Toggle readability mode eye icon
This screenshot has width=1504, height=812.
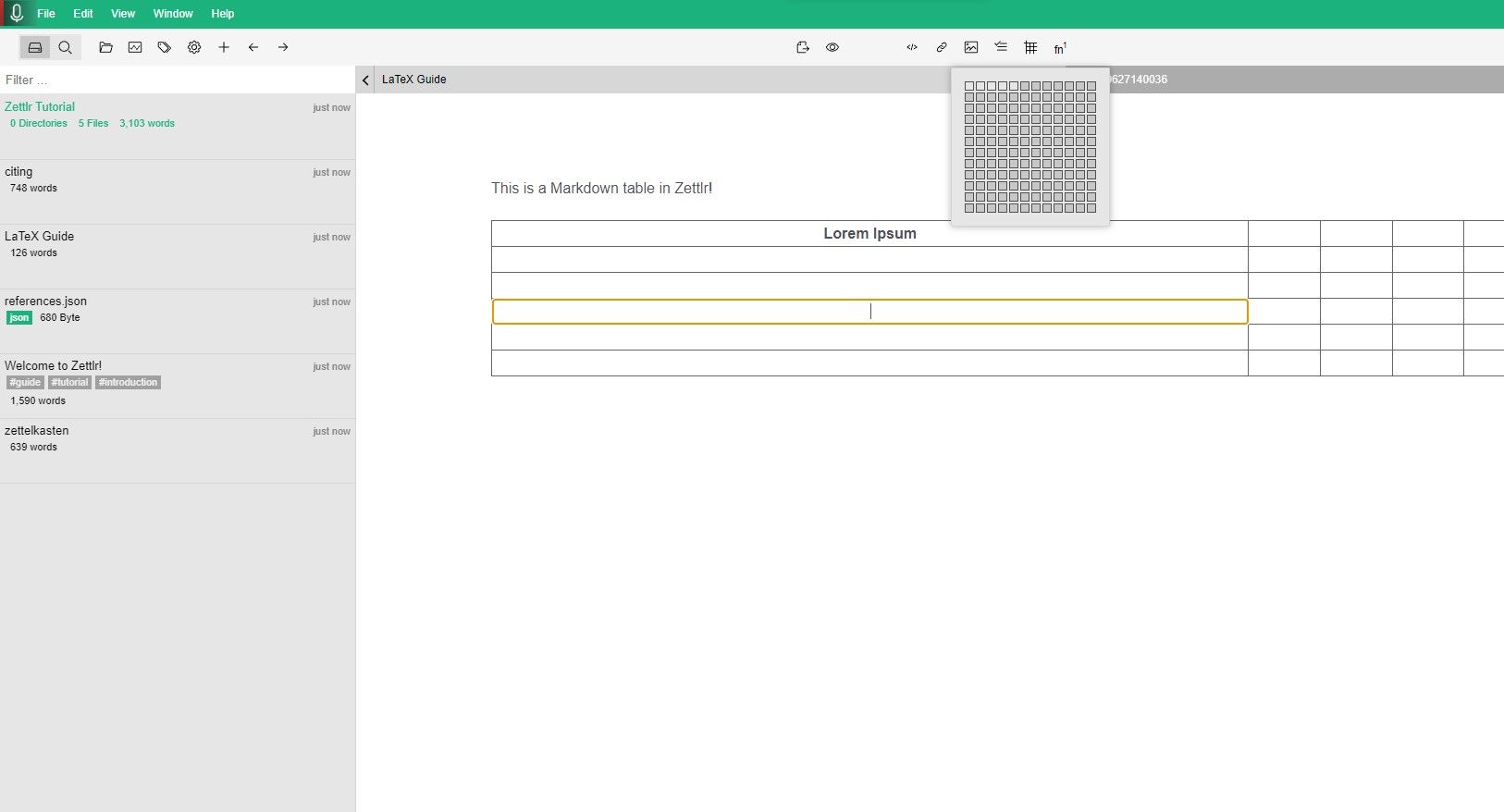tap(832, 47)
